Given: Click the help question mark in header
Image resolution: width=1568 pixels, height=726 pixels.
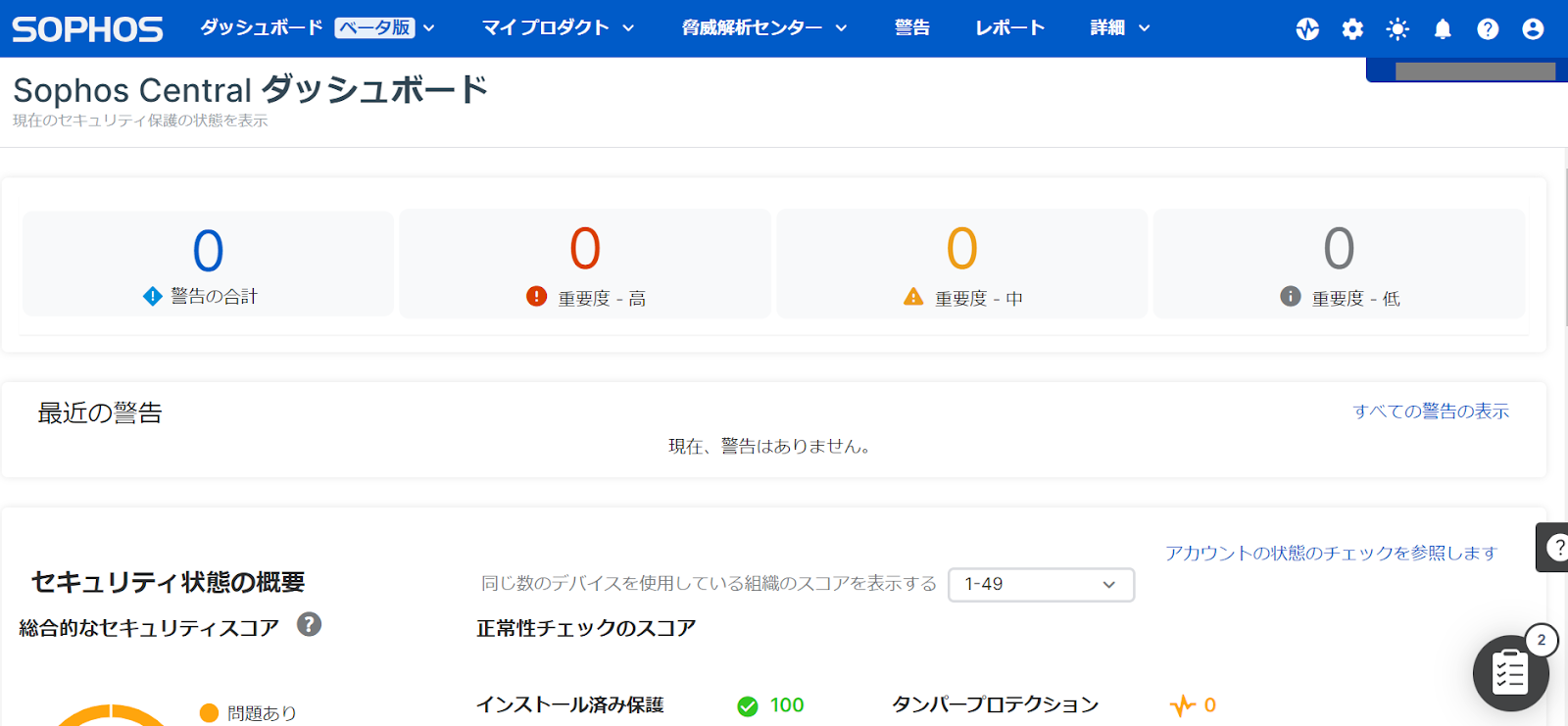Looking at the screenshot, I should click(x=1488, y=29).
